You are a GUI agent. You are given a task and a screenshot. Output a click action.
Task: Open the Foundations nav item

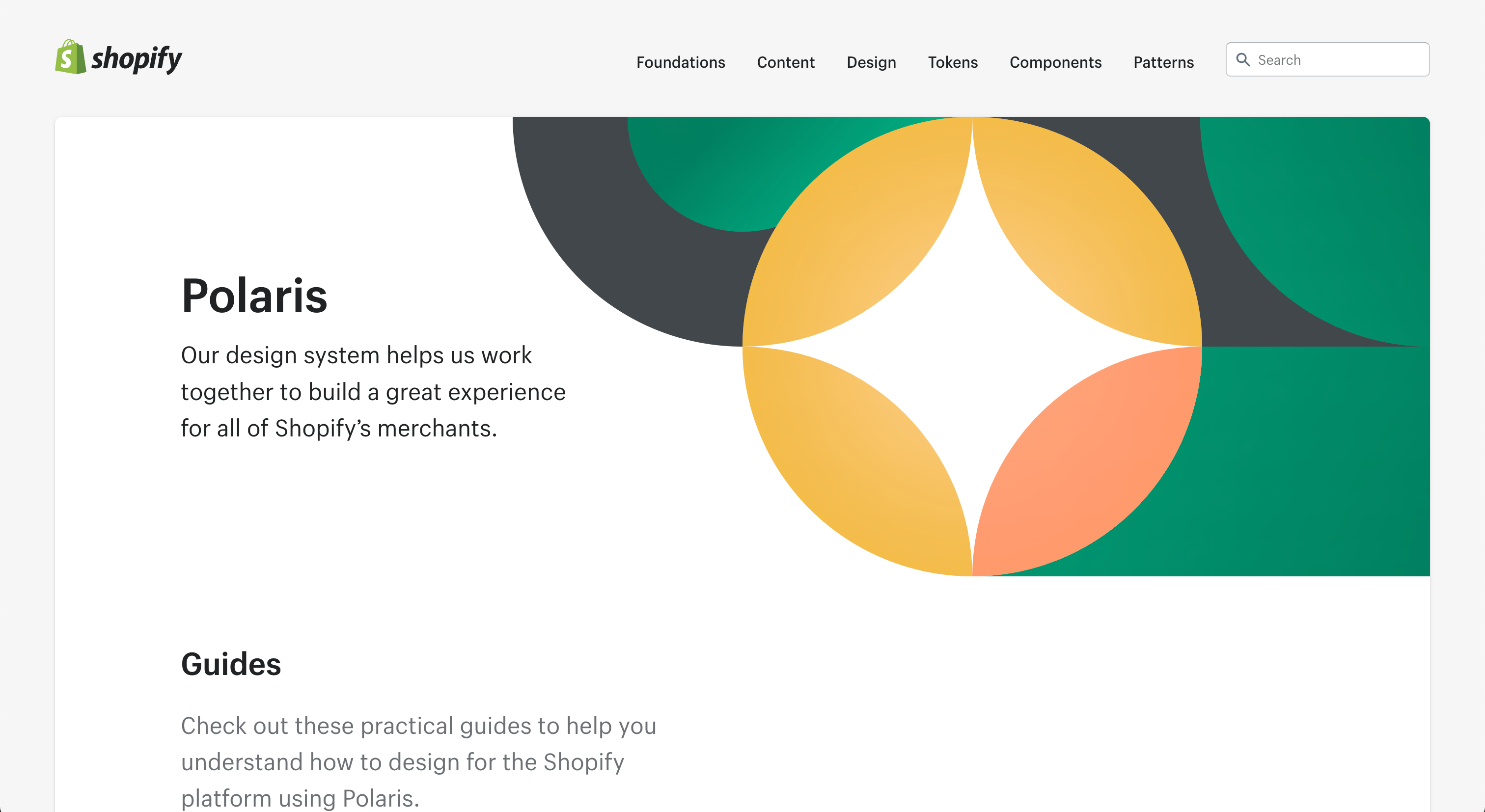point(680,62)
